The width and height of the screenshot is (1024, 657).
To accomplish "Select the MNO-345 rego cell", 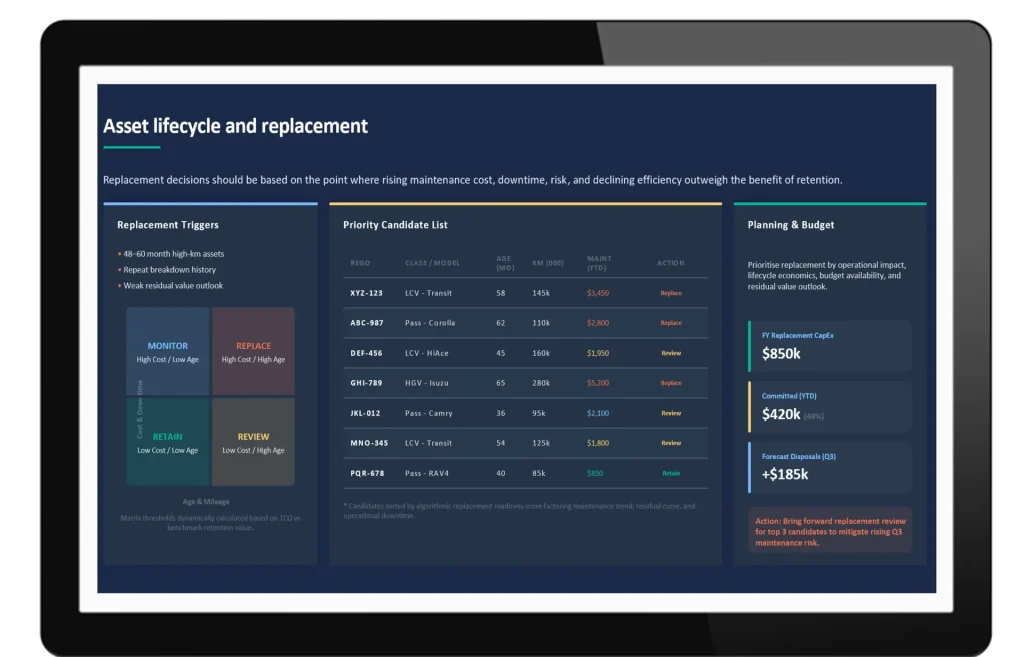I will 369,443.
